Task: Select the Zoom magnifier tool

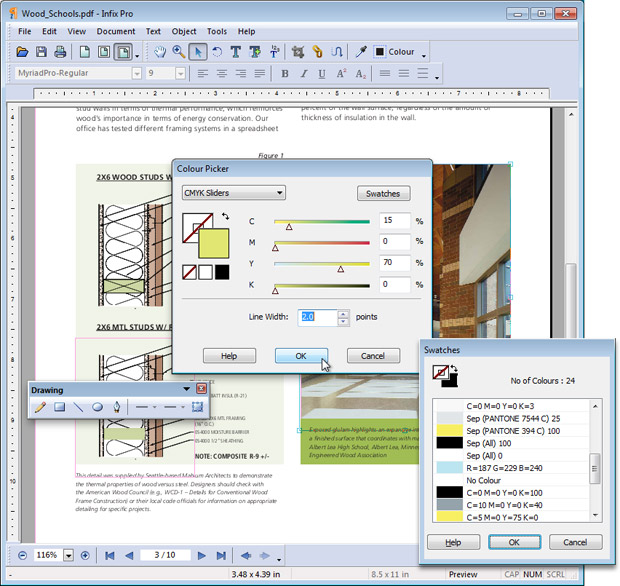Action: tap(179, 52)
